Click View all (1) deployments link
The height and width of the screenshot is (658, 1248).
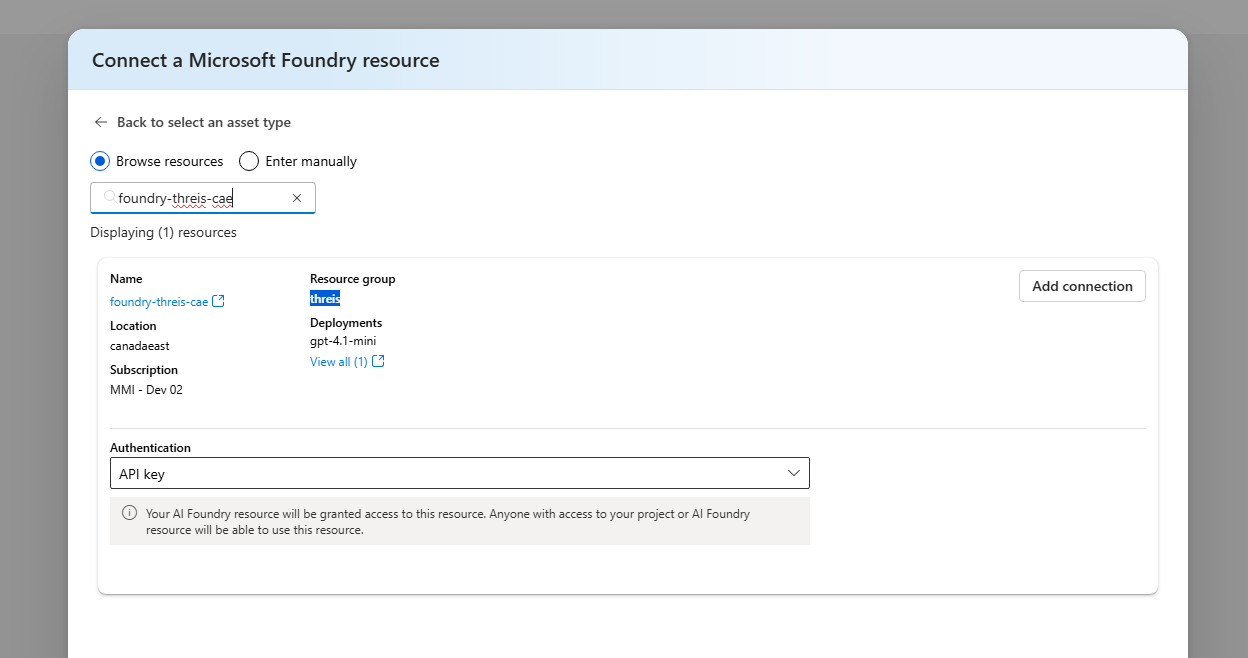(339, 361)
